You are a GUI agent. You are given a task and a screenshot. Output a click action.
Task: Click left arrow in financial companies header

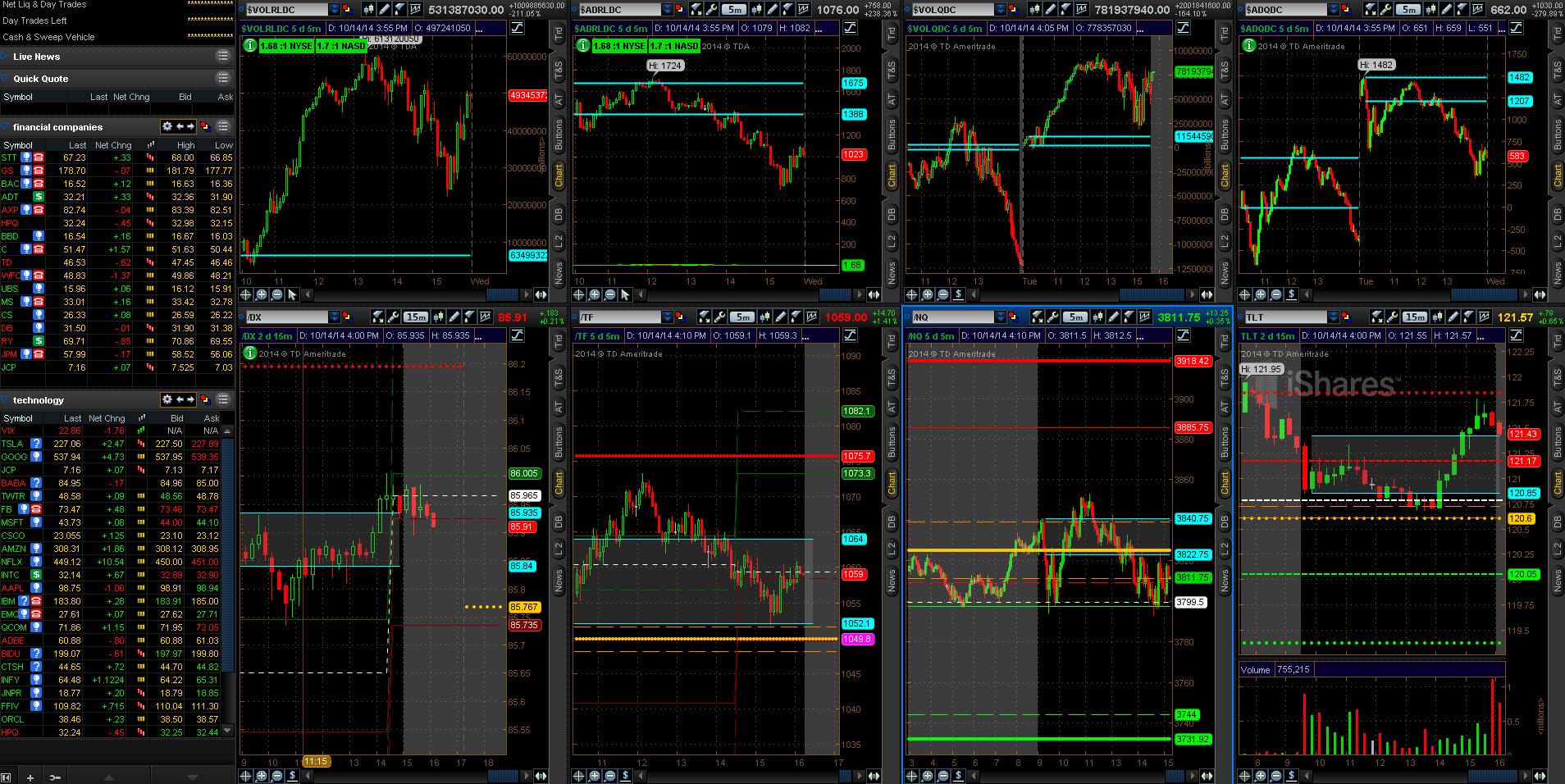pyautogui.click(x=180, y=126)
